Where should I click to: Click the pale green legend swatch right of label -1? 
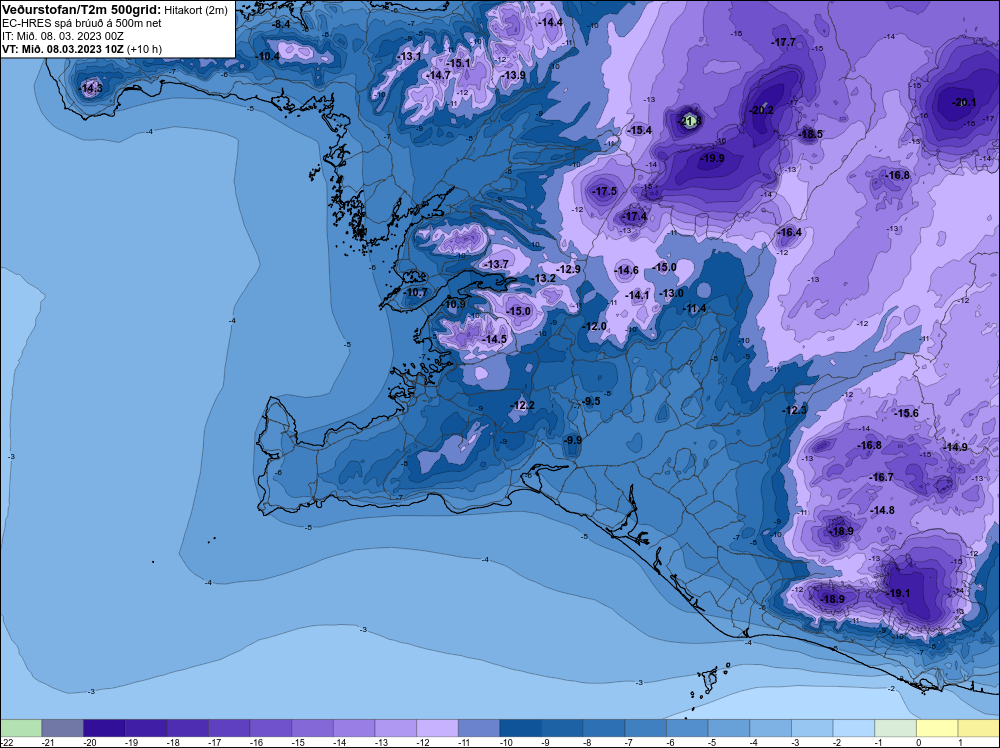coord(895,728)
